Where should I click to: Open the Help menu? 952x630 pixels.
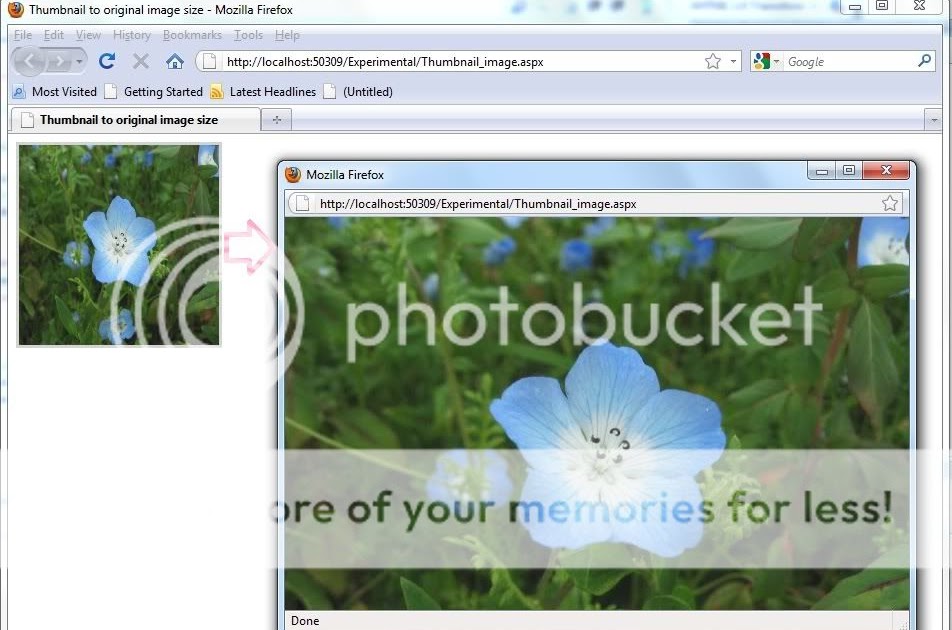(287, 35)
